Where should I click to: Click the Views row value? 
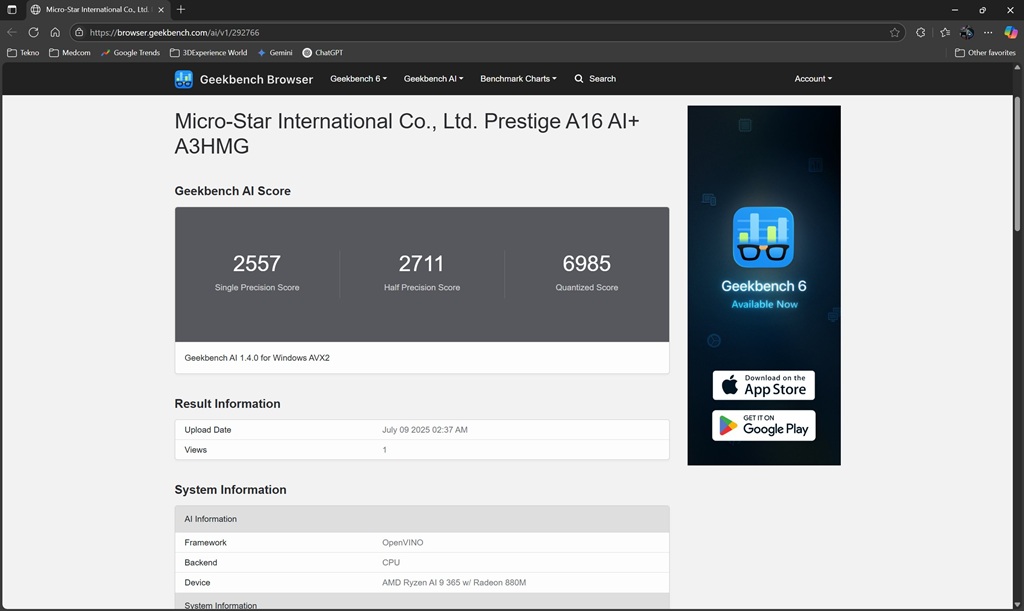point(385,450)
